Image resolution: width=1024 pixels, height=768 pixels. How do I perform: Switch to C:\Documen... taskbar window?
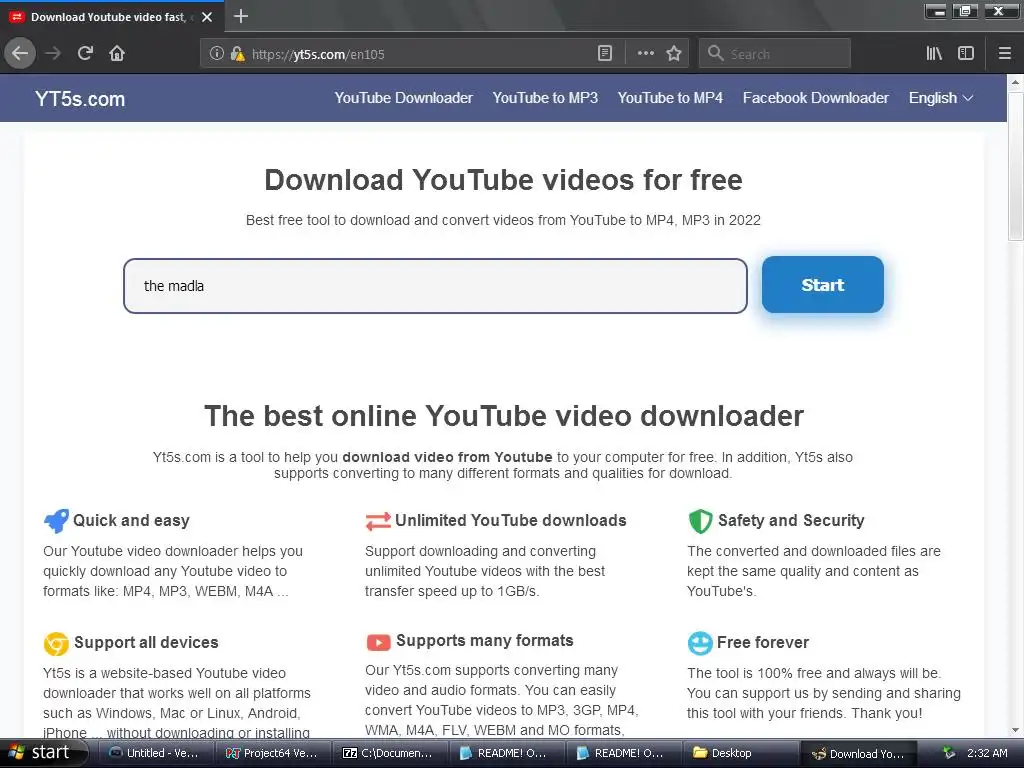pos(389,753)
